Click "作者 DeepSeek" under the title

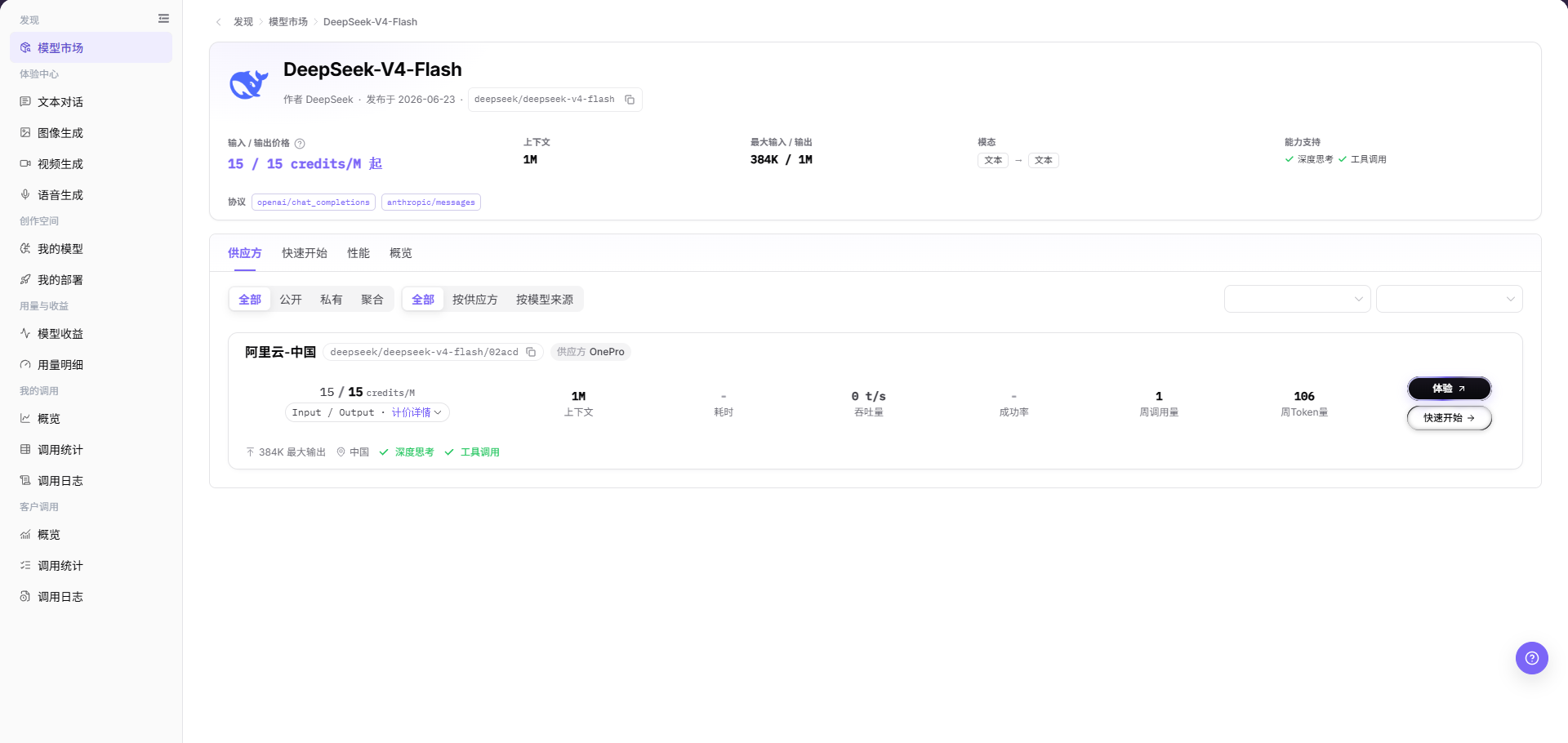point(318,100)
